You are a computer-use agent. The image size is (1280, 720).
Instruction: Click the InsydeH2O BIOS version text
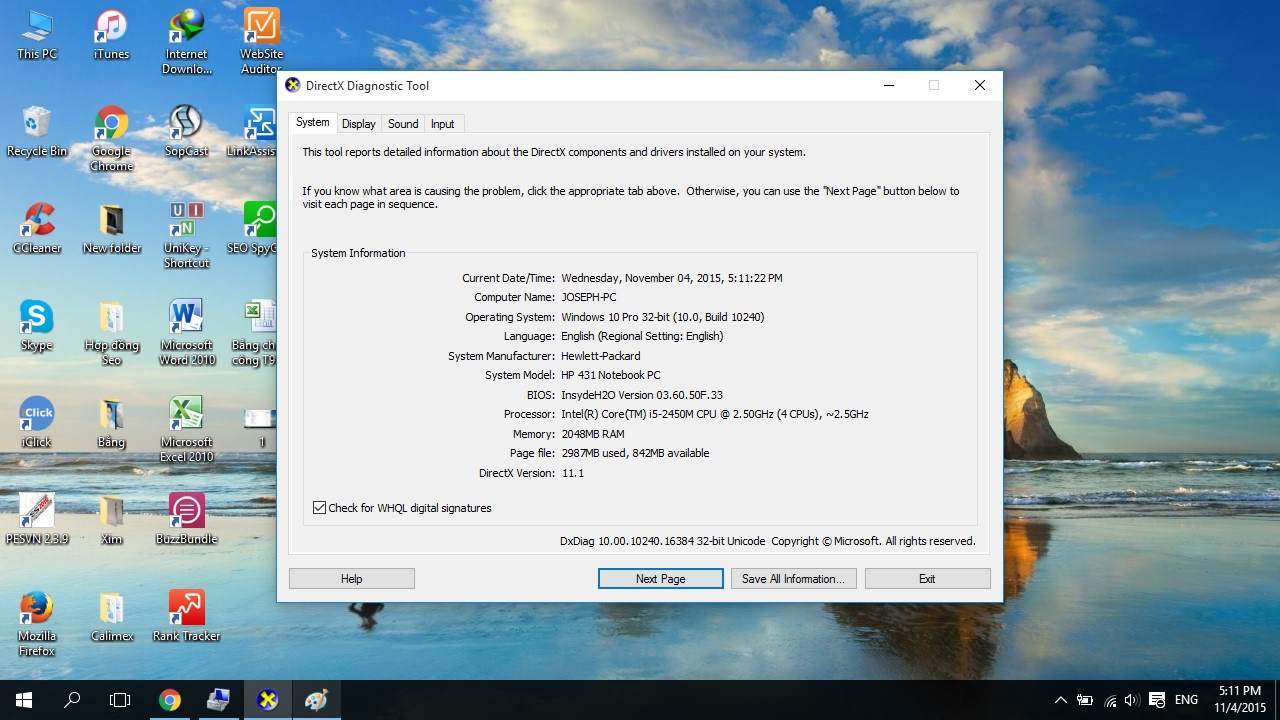tap(642, 395)
